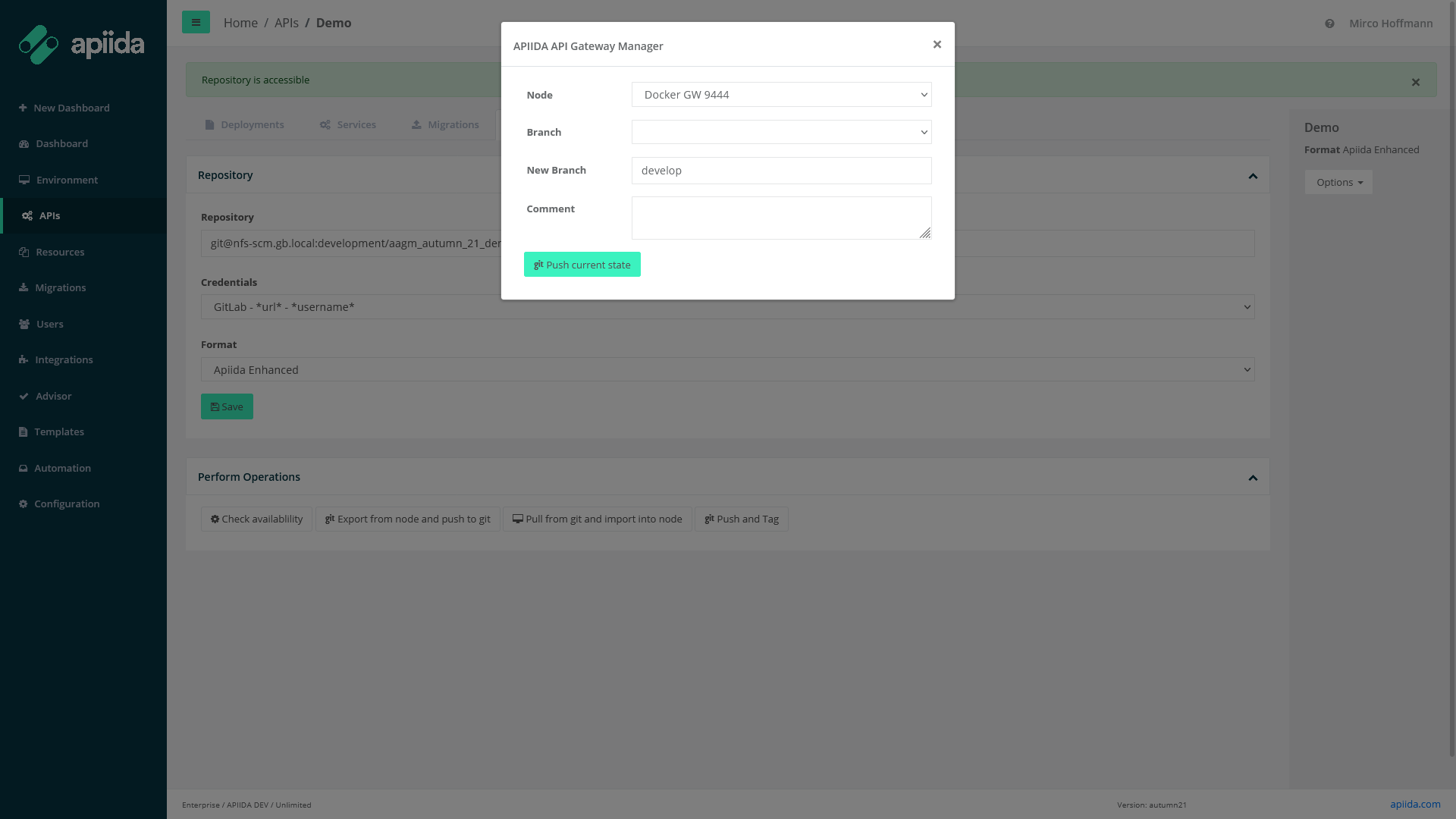Switch to the Services tab

point(348,125)
